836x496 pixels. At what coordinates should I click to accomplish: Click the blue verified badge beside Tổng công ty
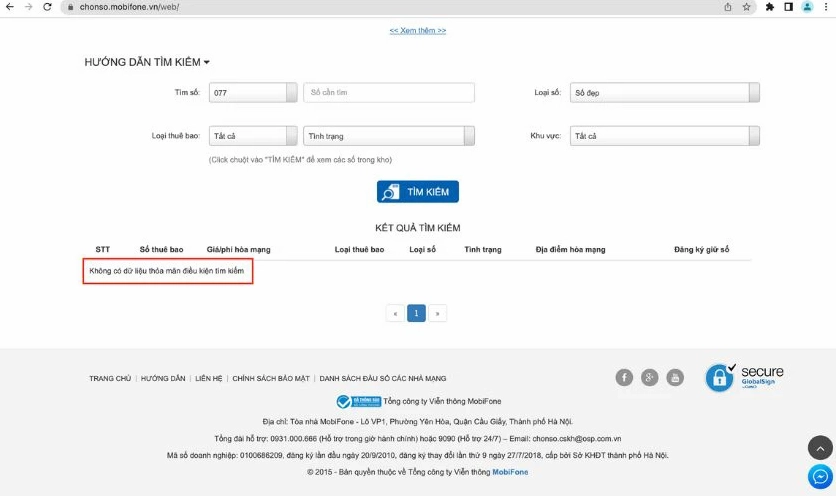click(x=358, y=401)
